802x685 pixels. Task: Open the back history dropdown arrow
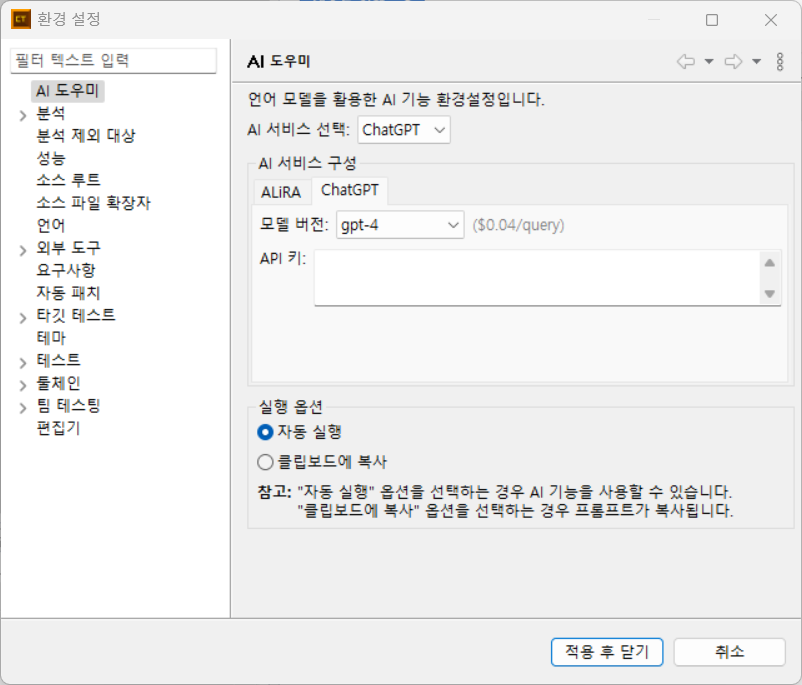709,61
